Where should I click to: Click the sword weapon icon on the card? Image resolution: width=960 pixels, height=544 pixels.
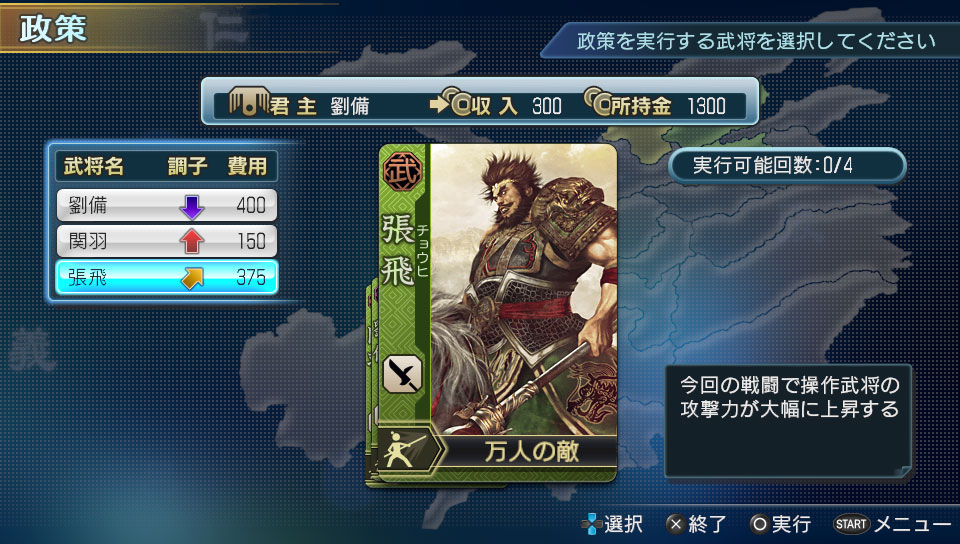click(402, 373)
